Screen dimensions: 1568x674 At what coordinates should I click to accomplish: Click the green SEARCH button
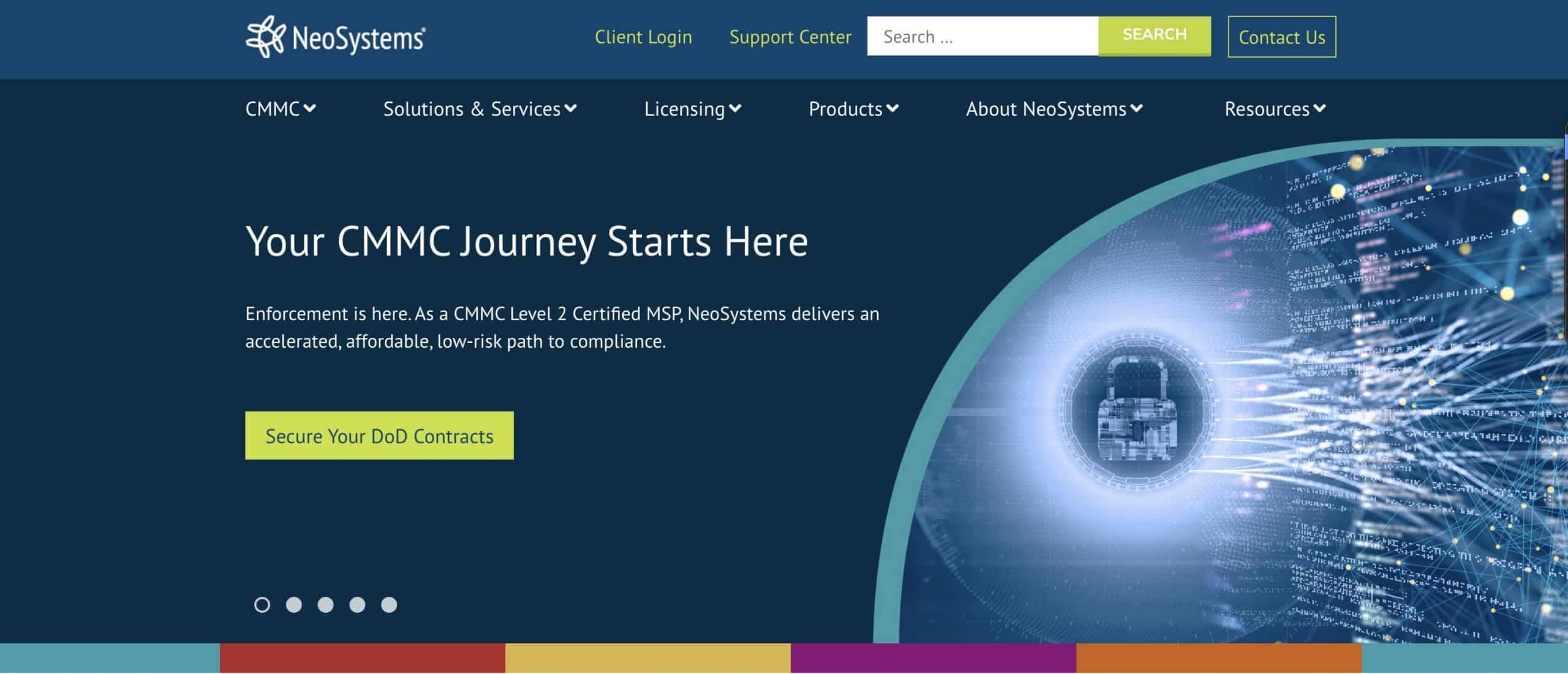(1155, 36)
